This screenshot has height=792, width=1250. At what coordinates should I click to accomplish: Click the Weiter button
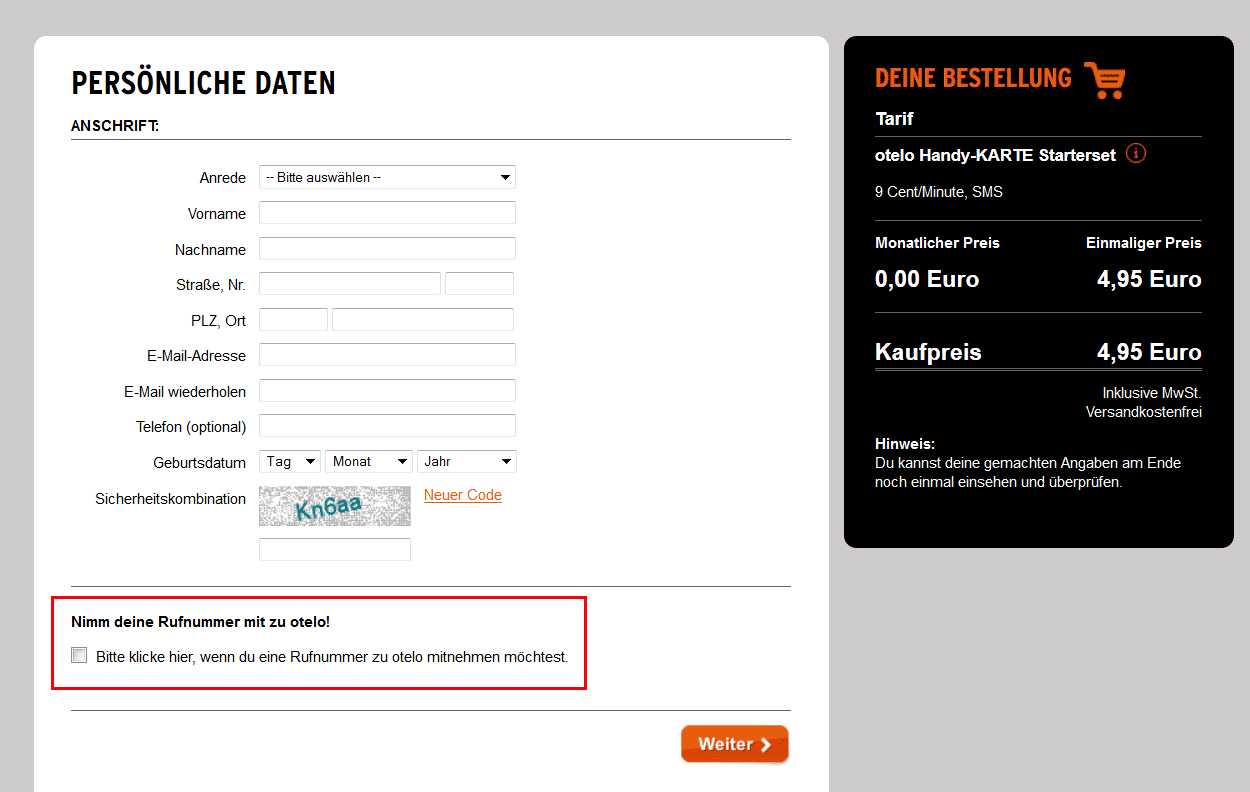(x=735, y=744)
